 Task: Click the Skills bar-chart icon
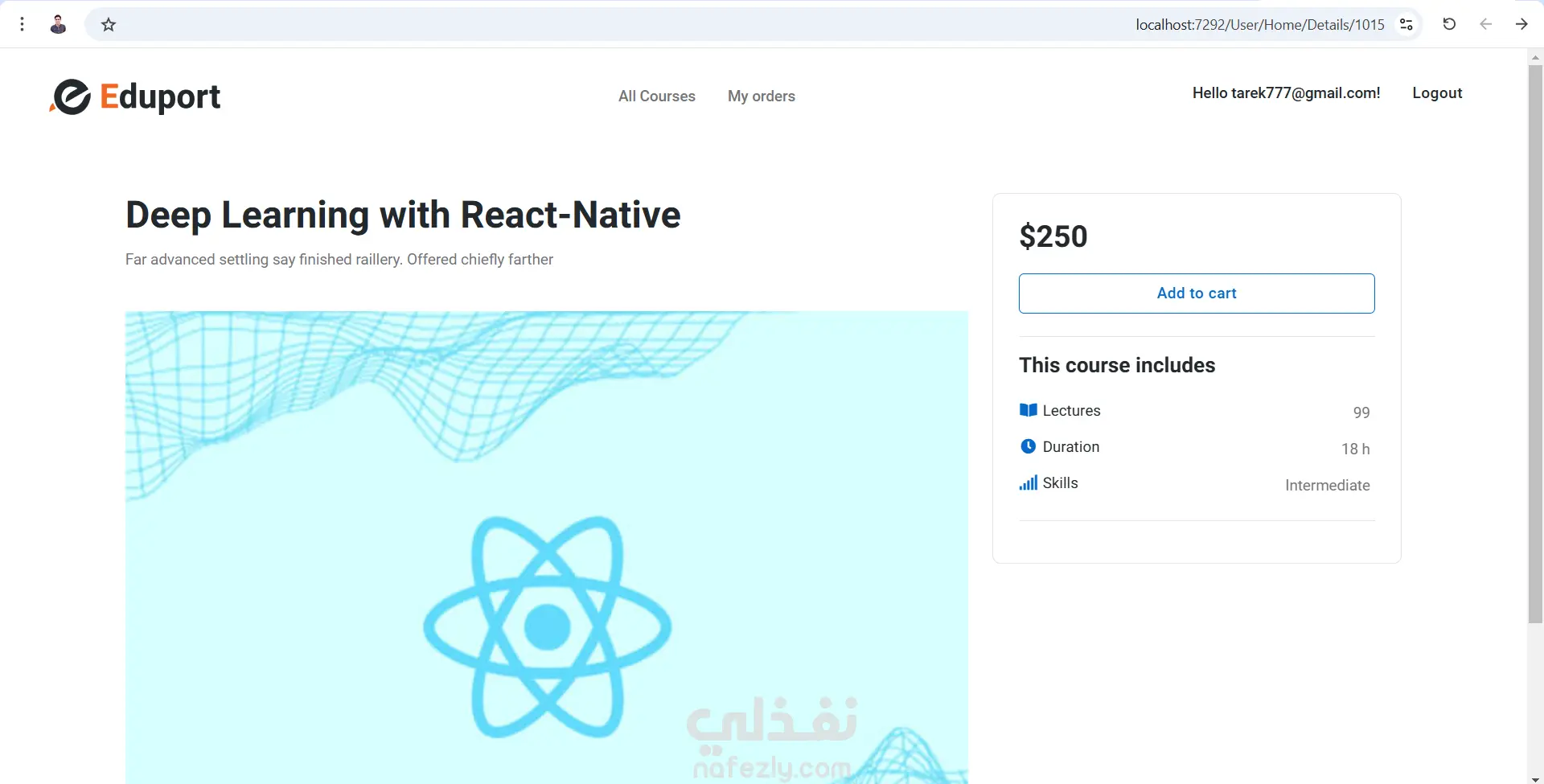[x=1028, y=482]
